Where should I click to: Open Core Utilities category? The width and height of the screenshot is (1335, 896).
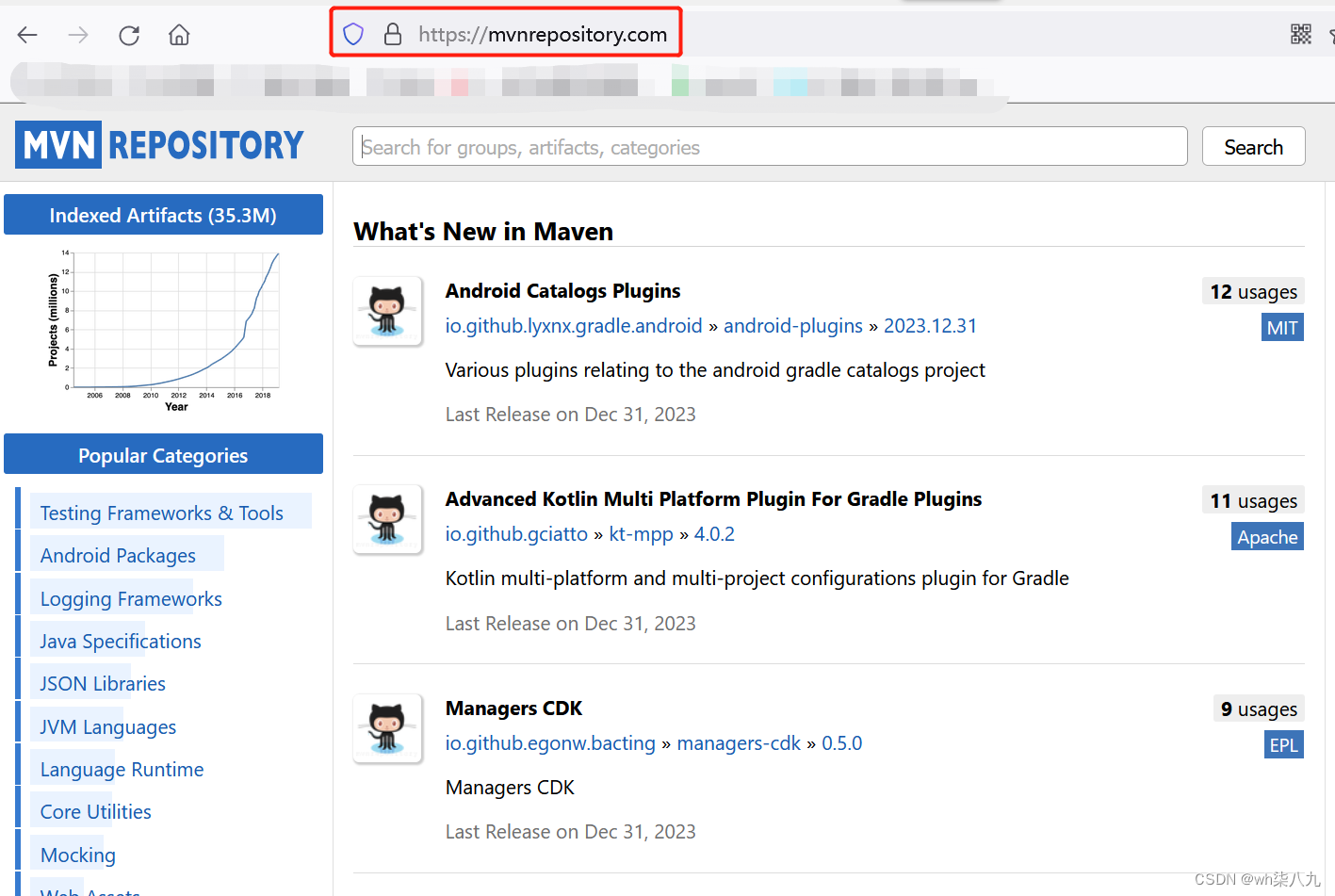point(95,811)
